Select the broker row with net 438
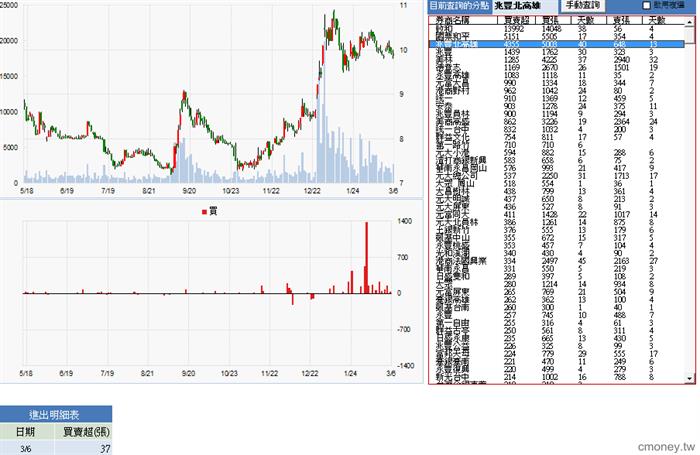This screenshot has height=455, width=700. pyautogui.click(x=557, y=191)
